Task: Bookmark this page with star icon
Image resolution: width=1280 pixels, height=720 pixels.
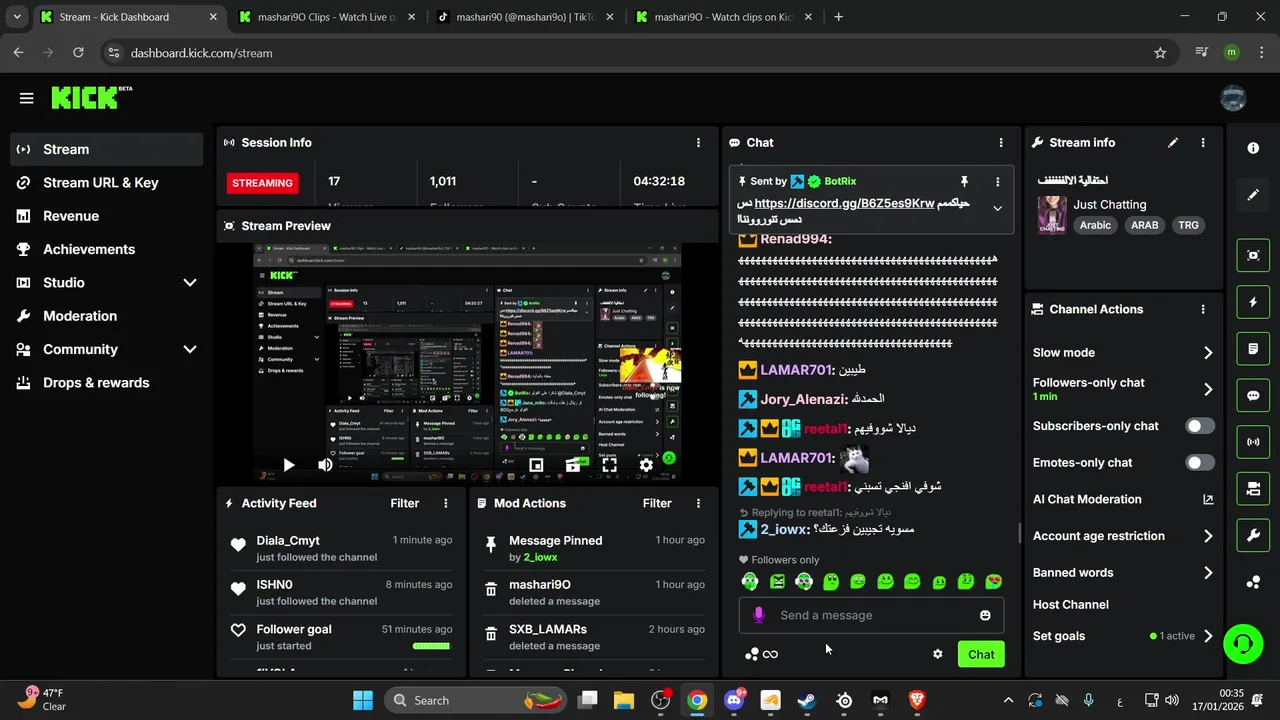Action: [x=1160, y=53]
